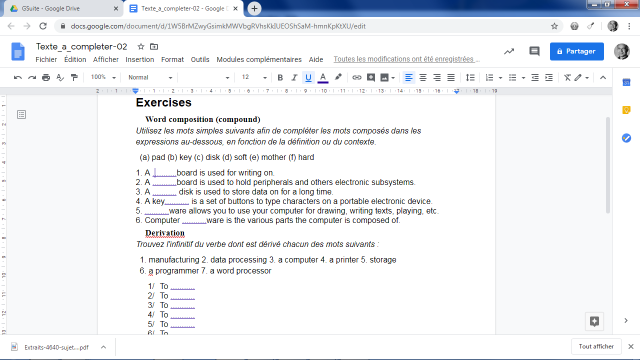Image resolution: width=640 pixels, height=360 pixels.
Task: Open a new browser tab
Action: pyautogui.click(x=254, y=9)
